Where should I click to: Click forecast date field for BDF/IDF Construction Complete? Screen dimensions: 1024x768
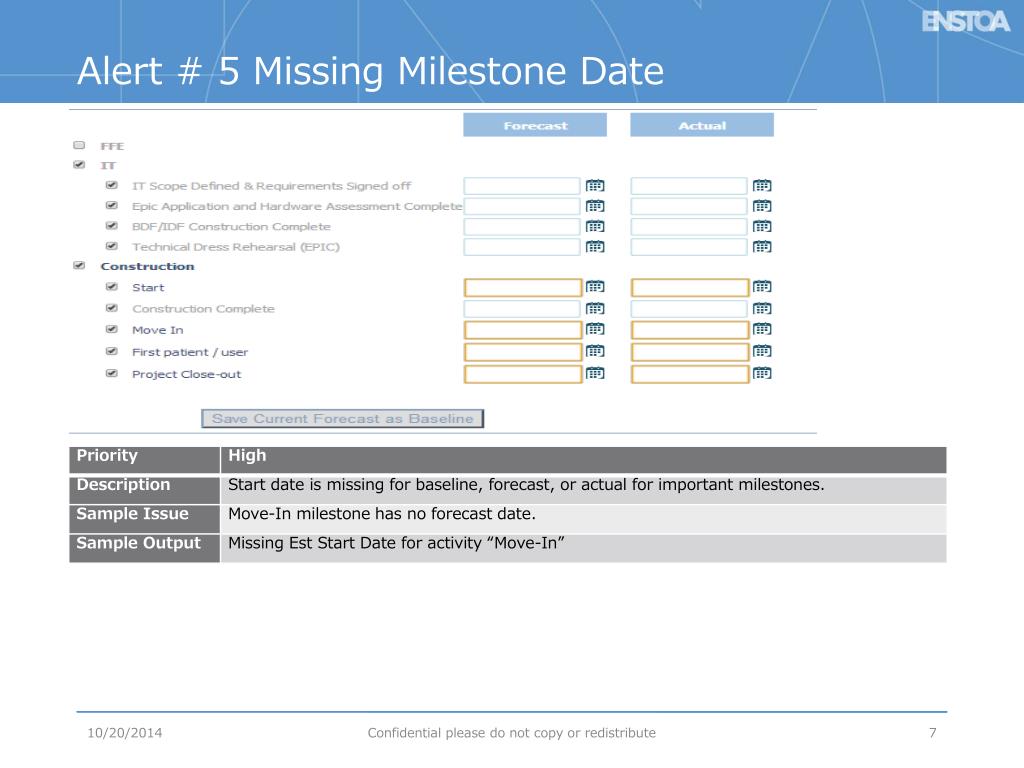[x=522, y=227]
